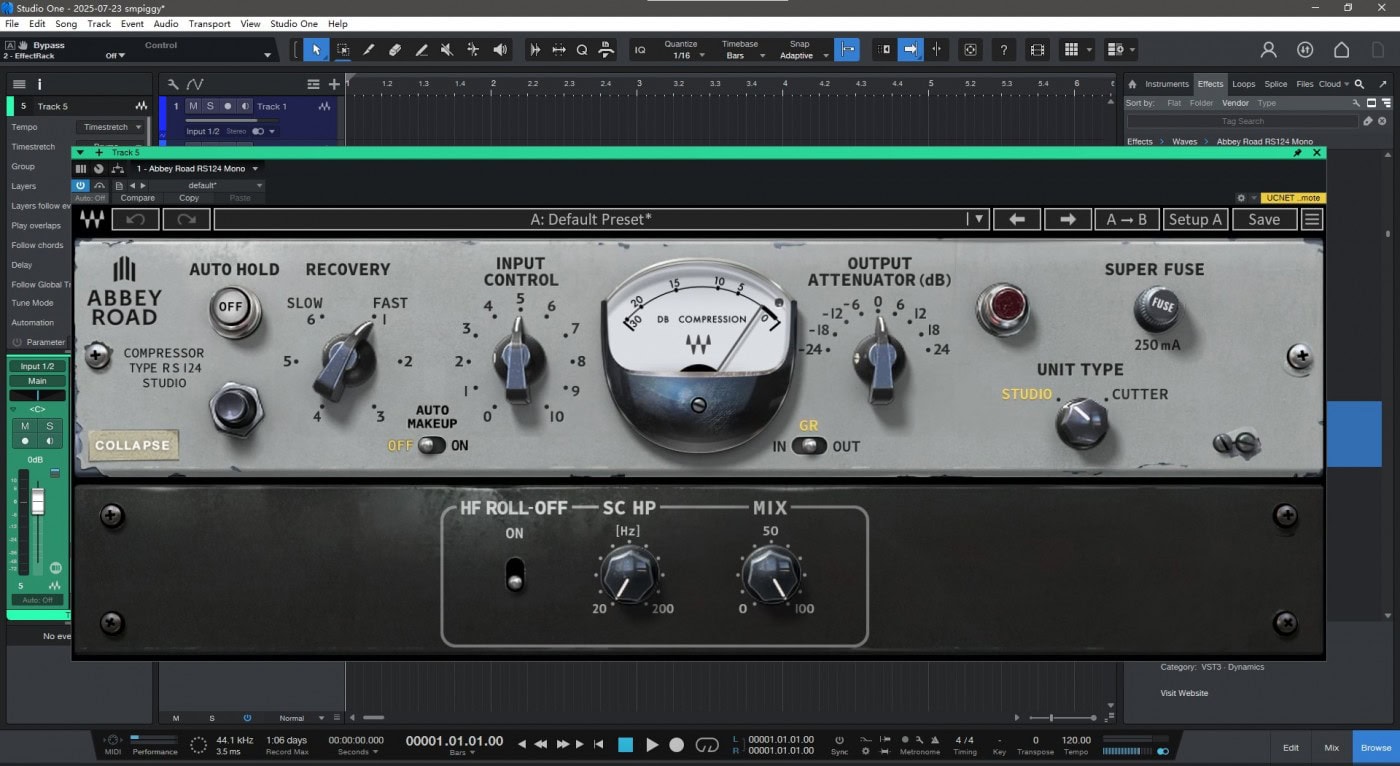Select the Eraser tool

(394, 49)
